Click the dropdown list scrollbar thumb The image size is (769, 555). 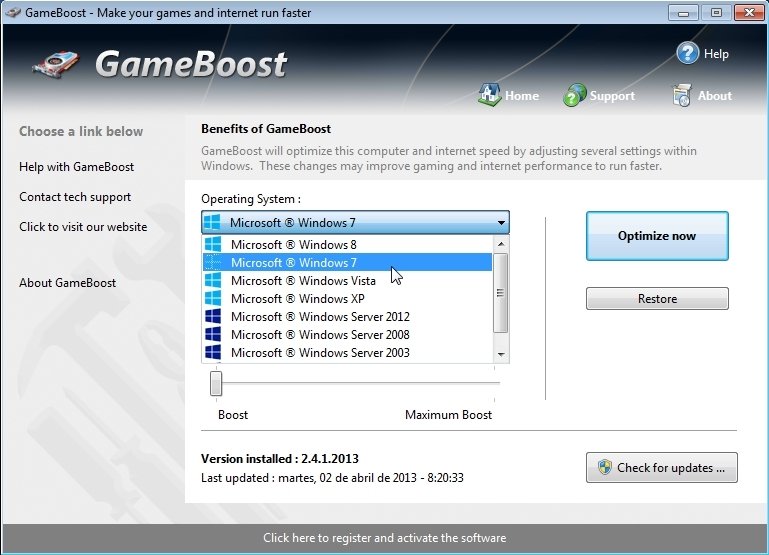coord(501,293)
